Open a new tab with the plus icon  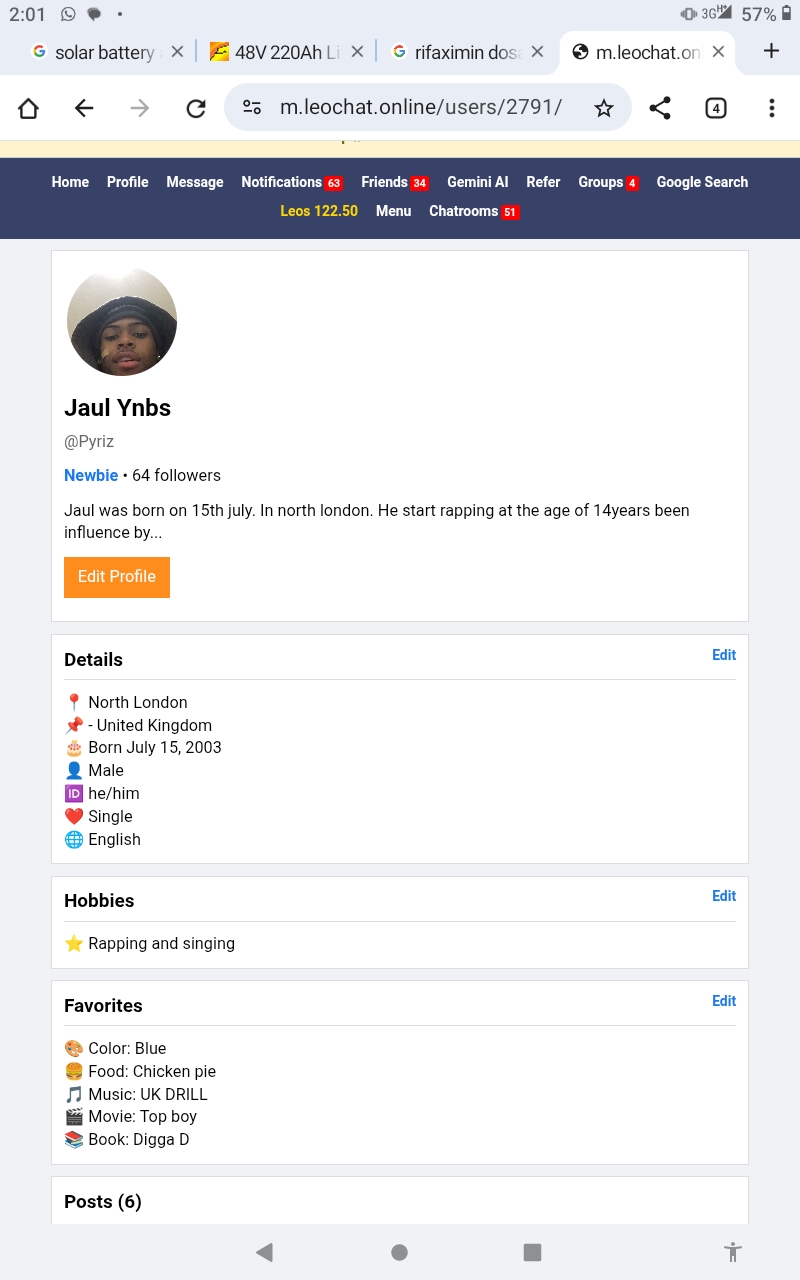tap(770, 51)
